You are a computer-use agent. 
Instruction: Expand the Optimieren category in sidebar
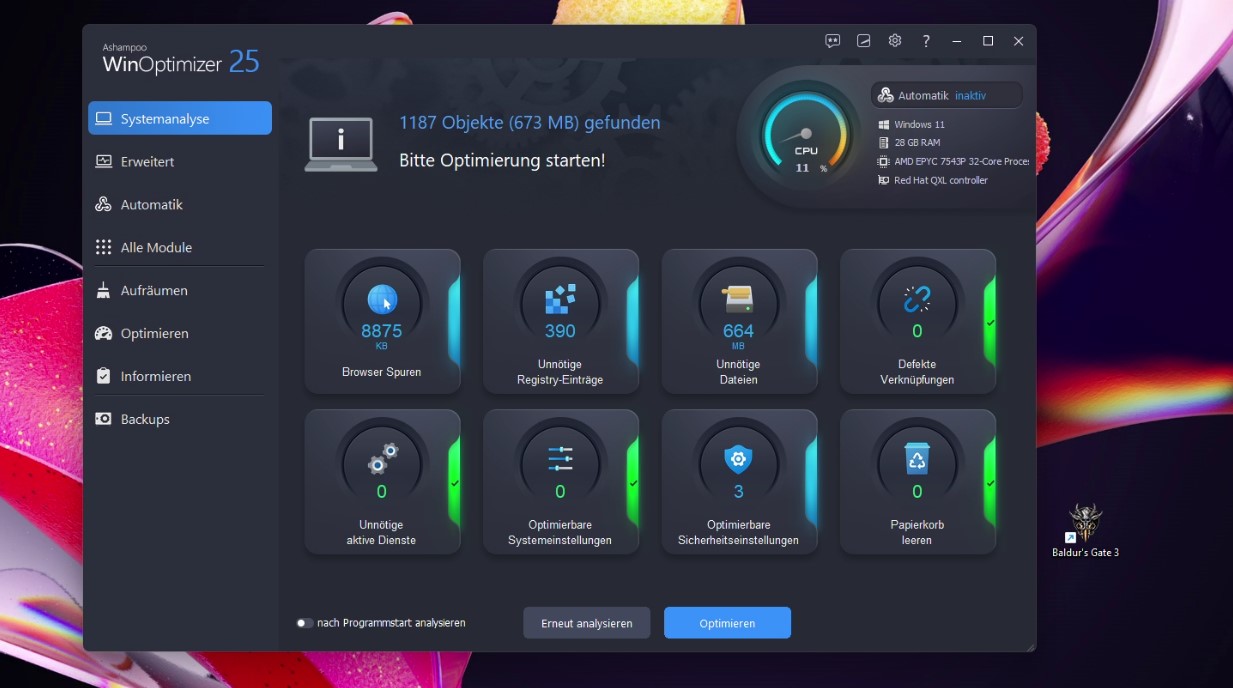154,333
